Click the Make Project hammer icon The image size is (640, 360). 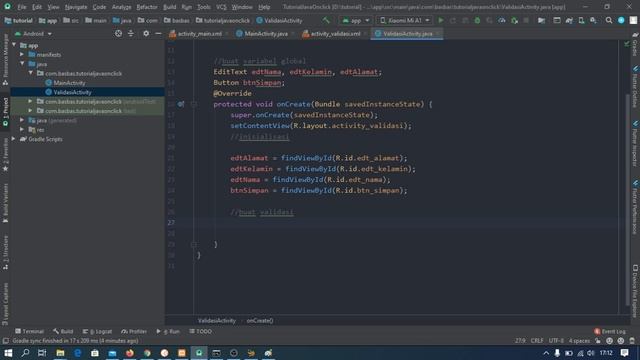(326, 20)
